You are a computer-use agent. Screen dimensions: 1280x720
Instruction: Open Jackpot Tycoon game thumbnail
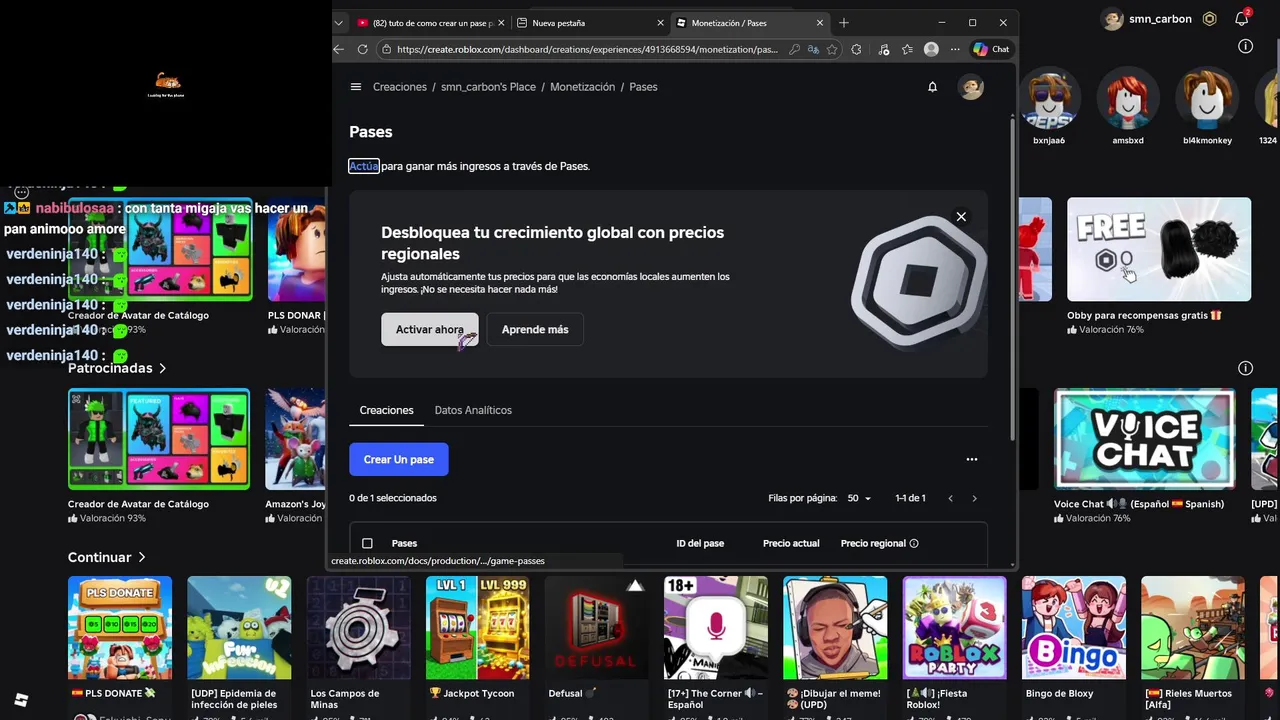coord(478,628)
